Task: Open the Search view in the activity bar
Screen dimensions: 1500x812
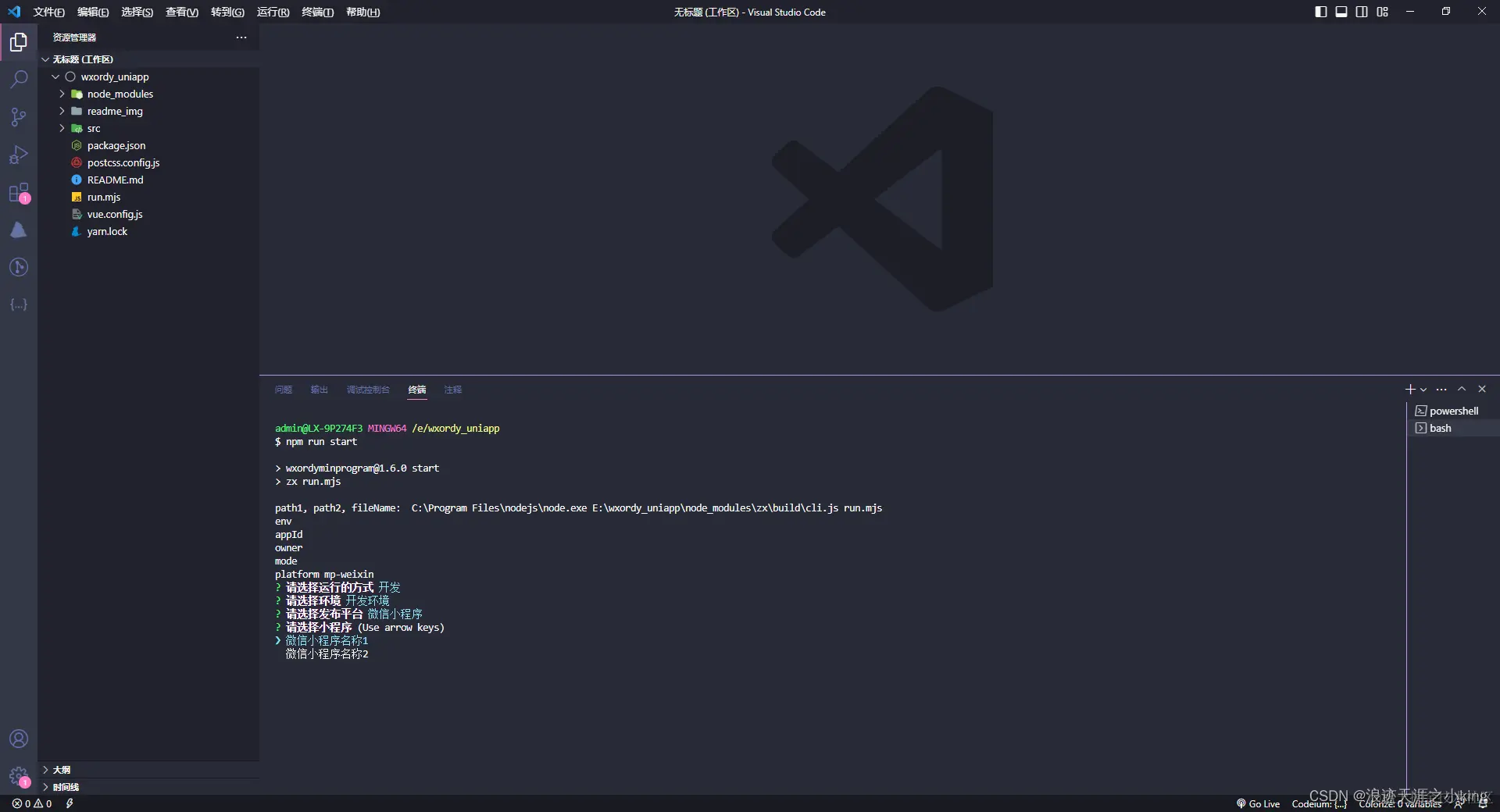Action: (19, 80)
